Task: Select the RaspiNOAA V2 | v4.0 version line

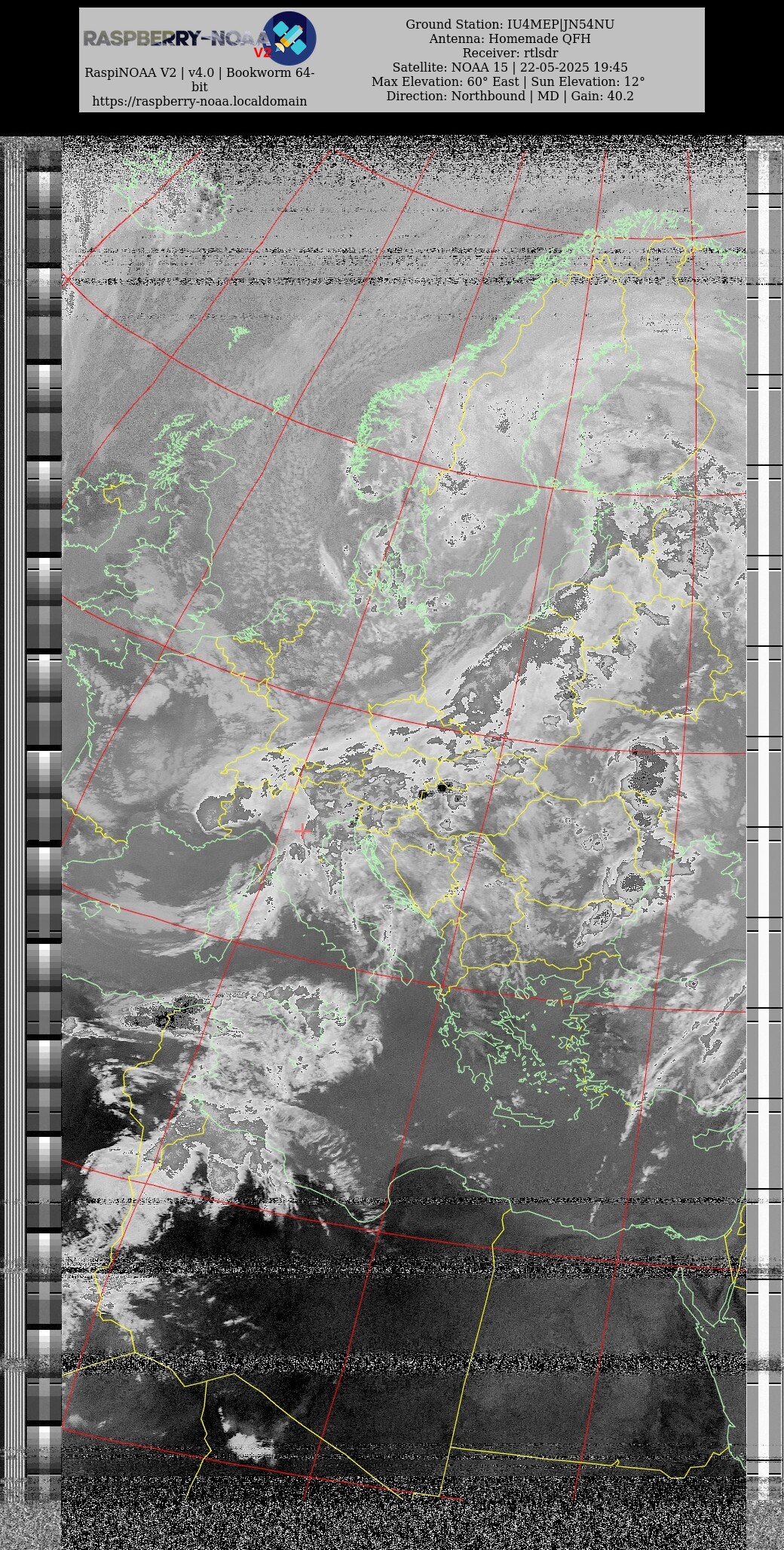Action: coord(200,80)
